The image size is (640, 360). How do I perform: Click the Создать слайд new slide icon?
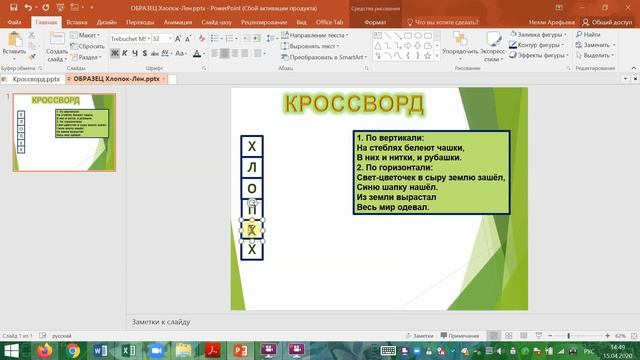point(57,38)
